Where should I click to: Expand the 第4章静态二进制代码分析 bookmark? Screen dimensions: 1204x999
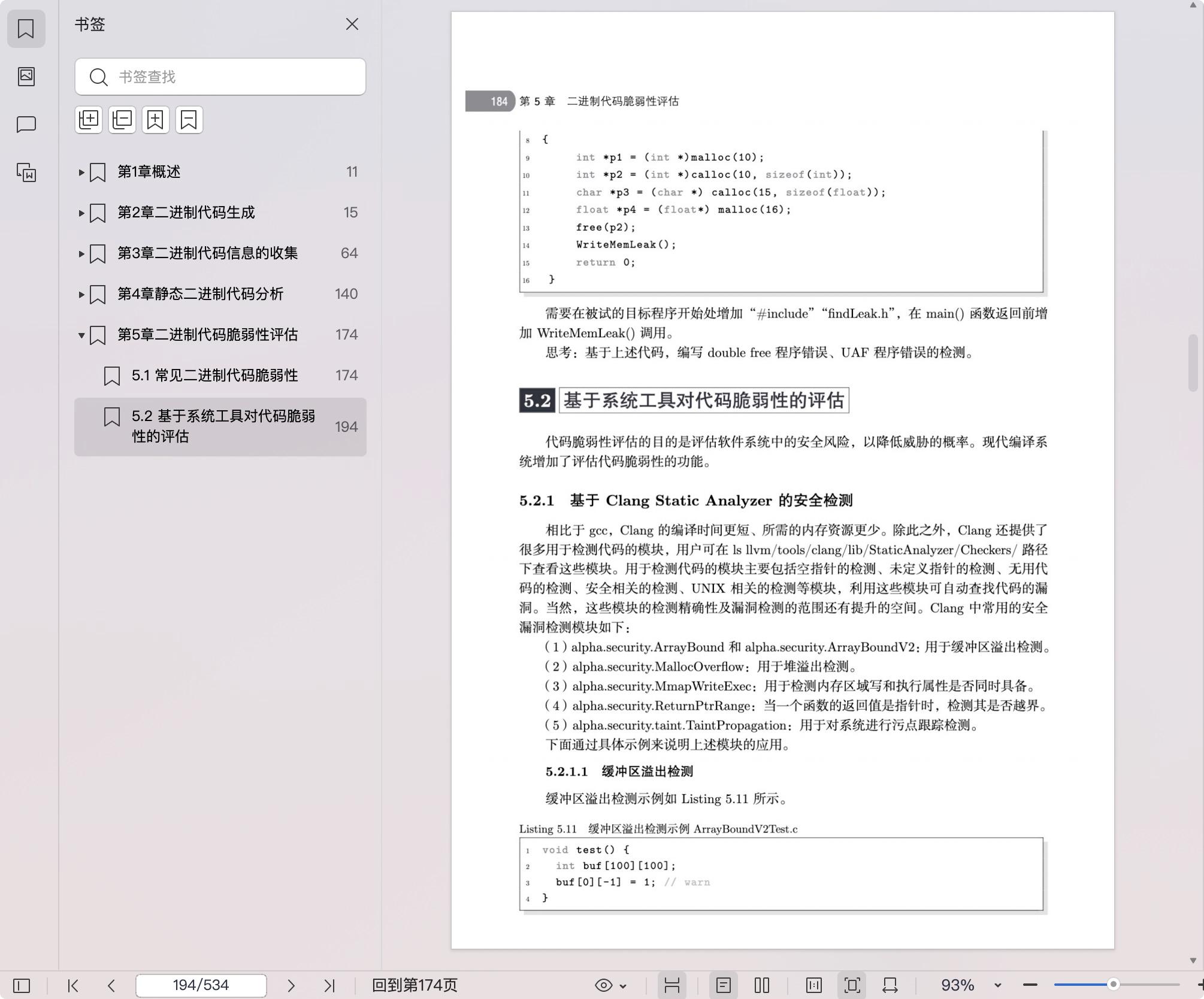[x=81, y=294]
